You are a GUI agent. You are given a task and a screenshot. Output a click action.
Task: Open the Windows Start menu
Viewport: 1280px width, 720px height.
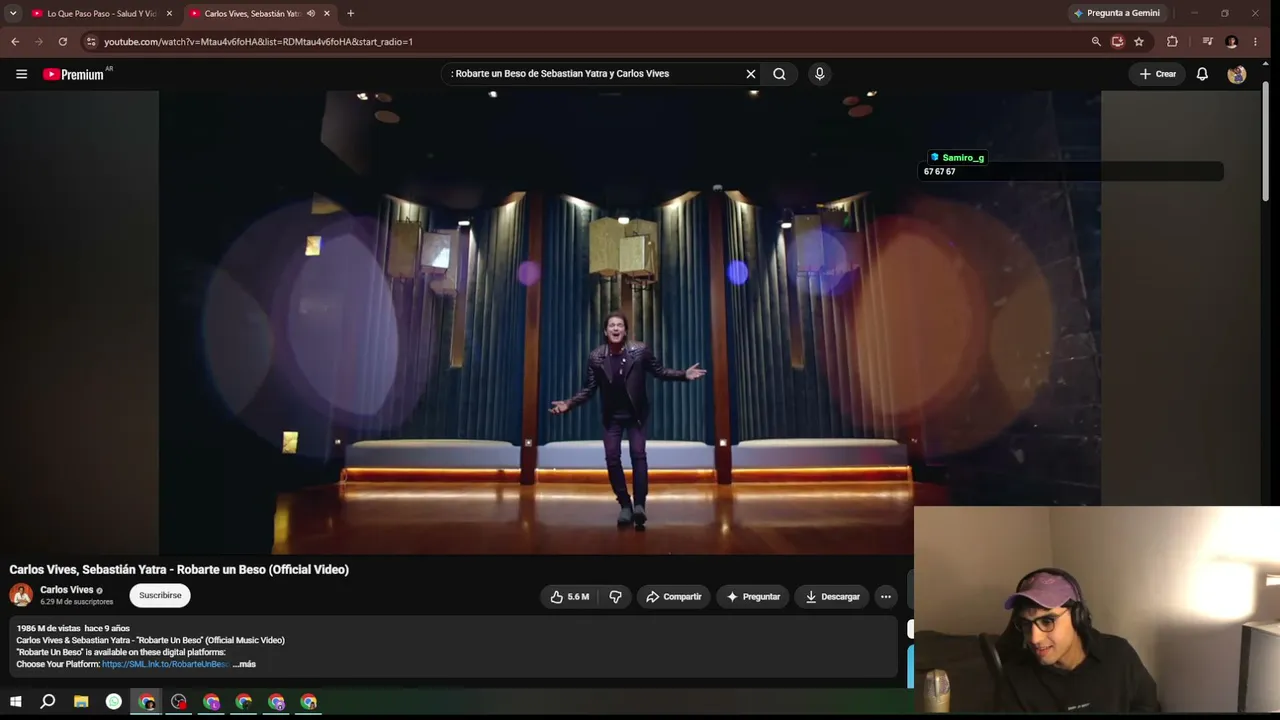[16, 702]
